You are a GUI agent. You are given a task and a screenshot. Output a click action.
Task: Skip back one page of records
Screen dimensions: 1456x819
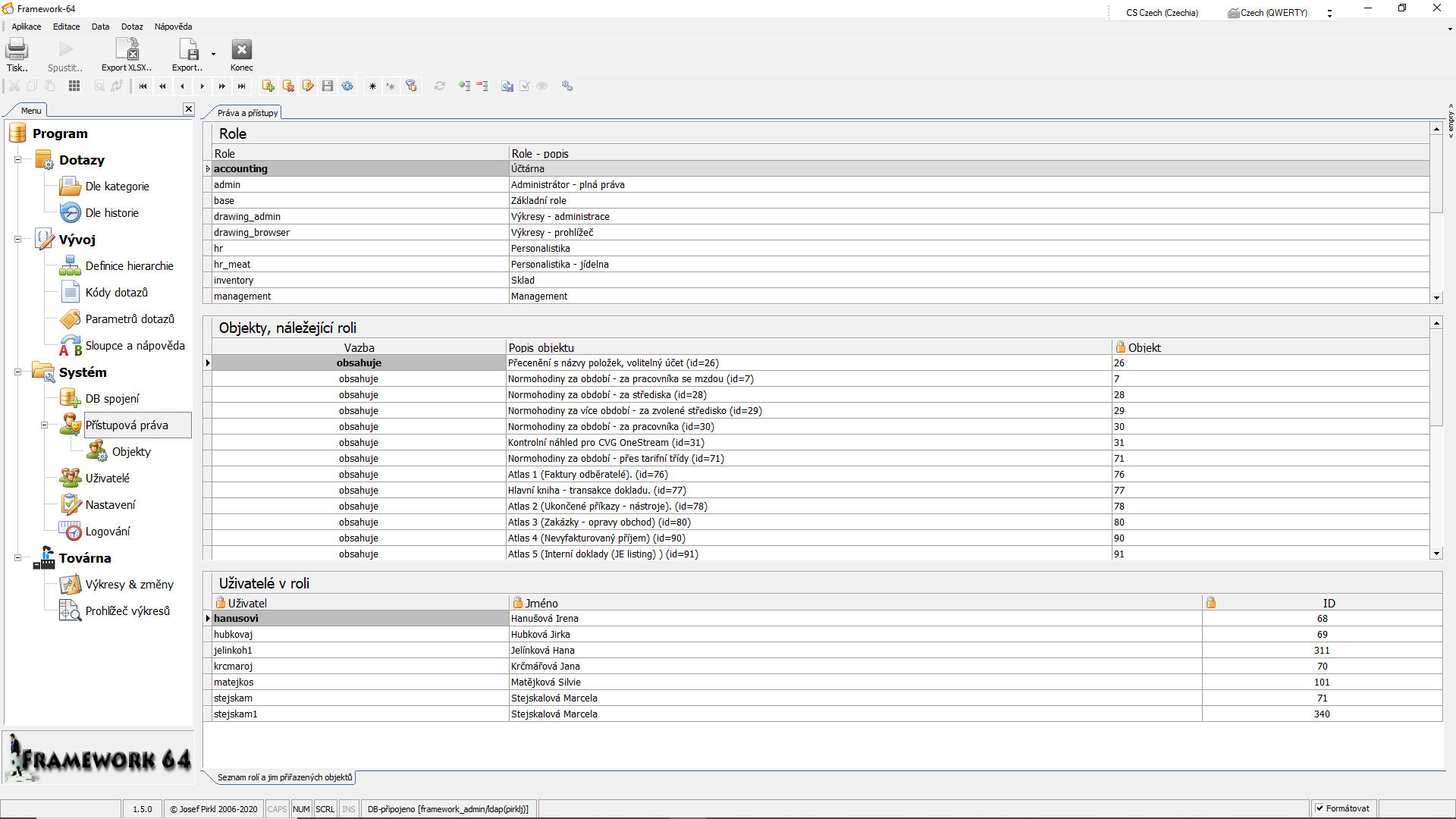coord(162,86)
